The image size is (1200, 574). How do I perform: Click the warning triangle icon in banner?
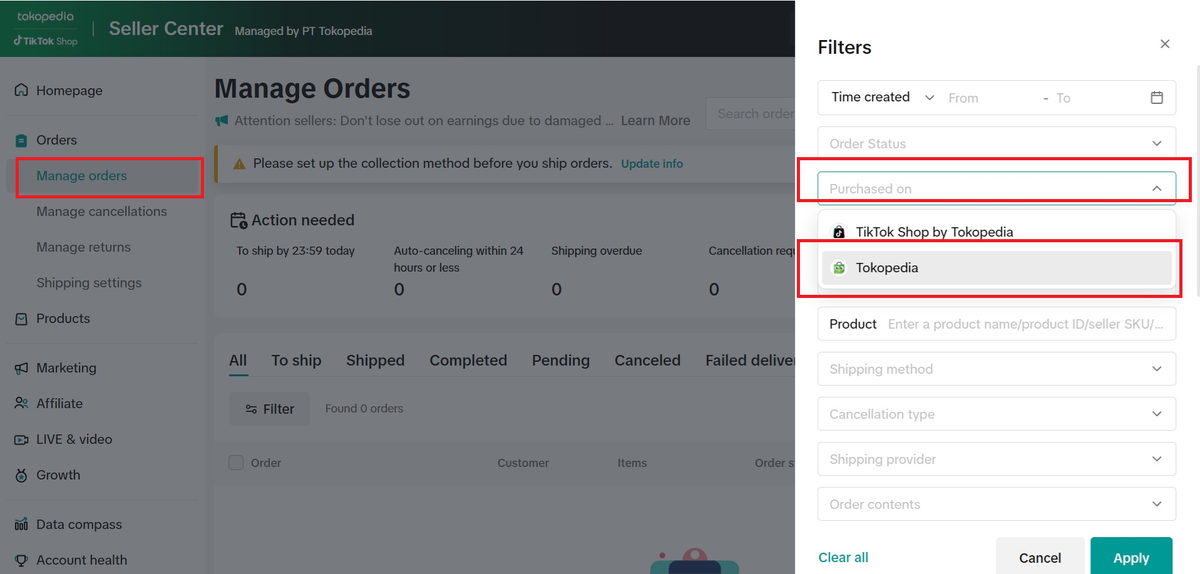pos(239,163)
